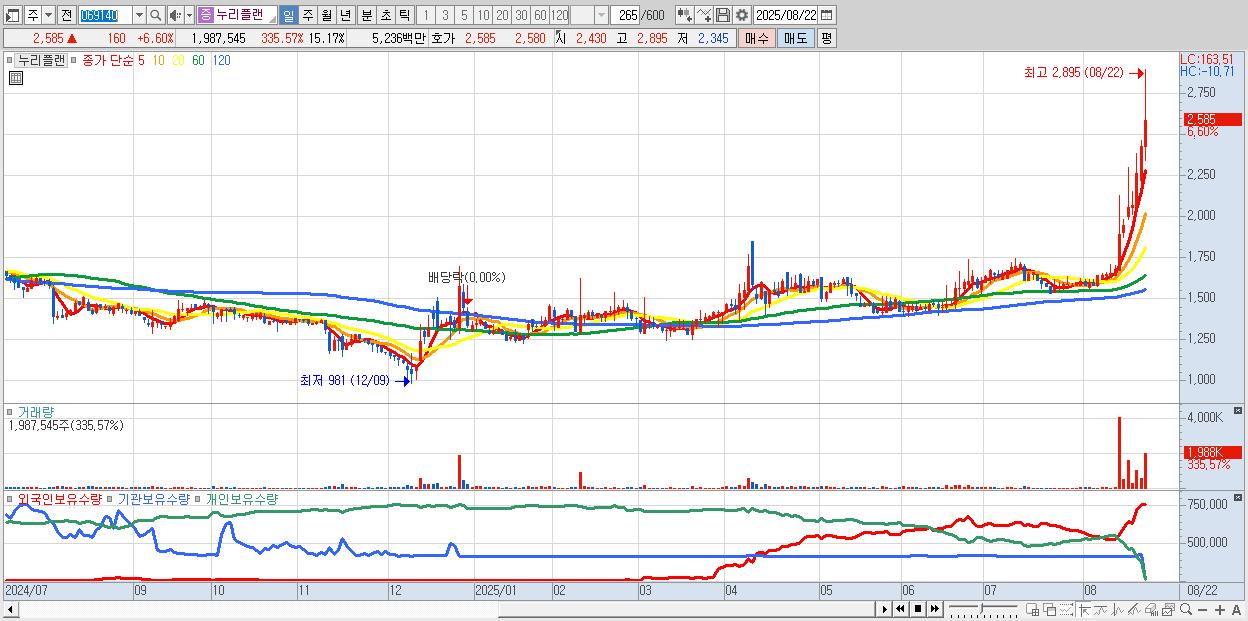Click the purple 증 badge icon
1248x621 pixels.
click(x=205, y=15)
